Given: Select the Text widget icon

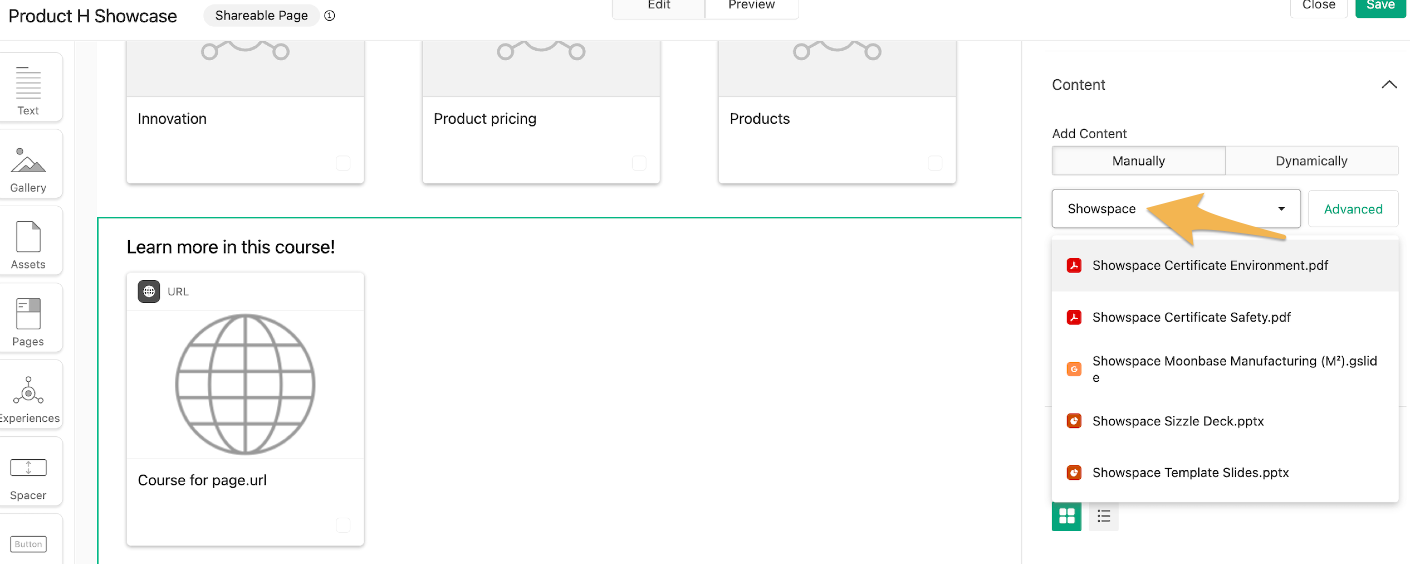Looking at the screenshot, I should click(28, 87).
